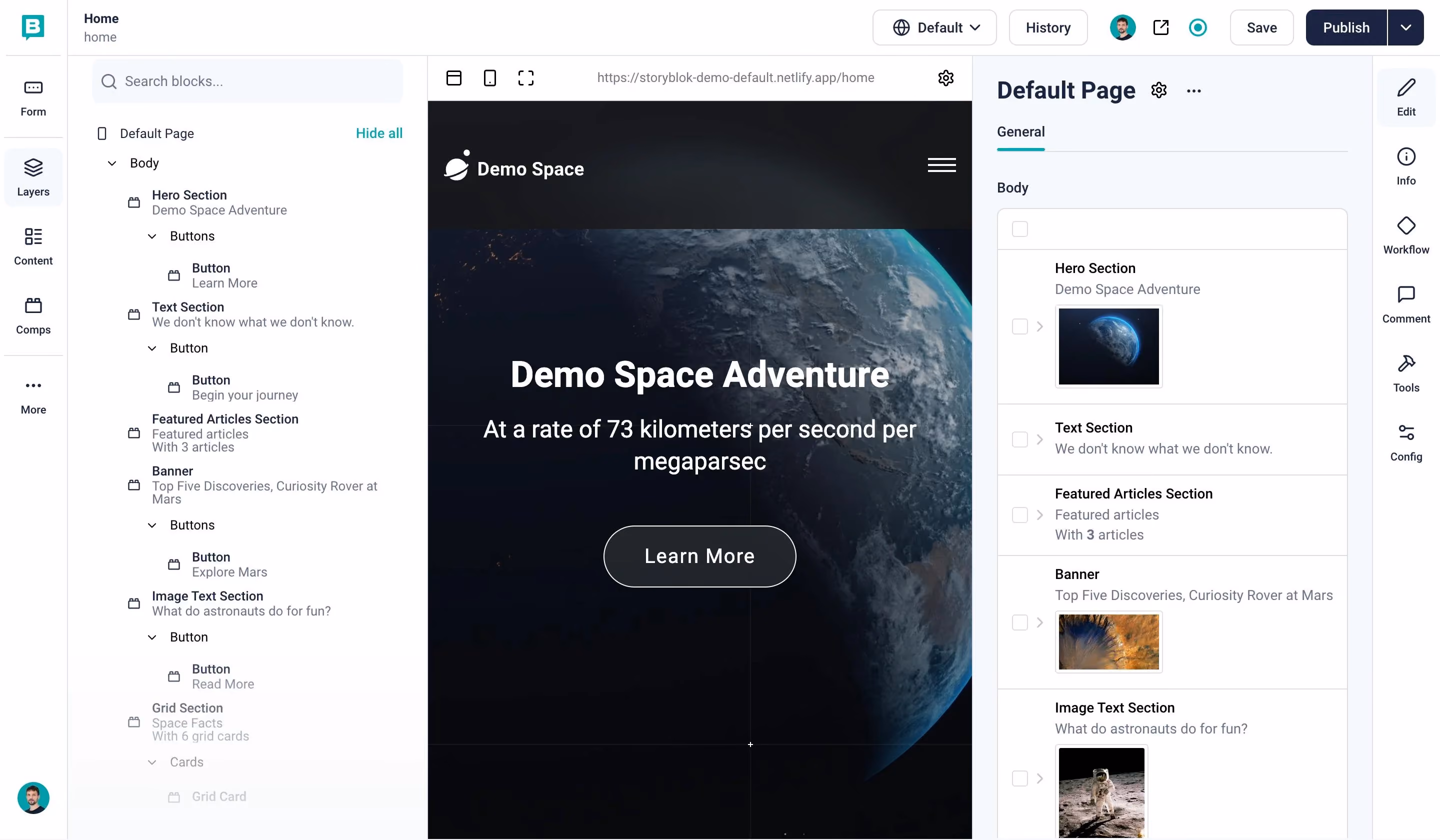Viewport: 1440px width, 840px height.
Task: Check the Hero Section block checkbox
Action: tap(1019, 326)
